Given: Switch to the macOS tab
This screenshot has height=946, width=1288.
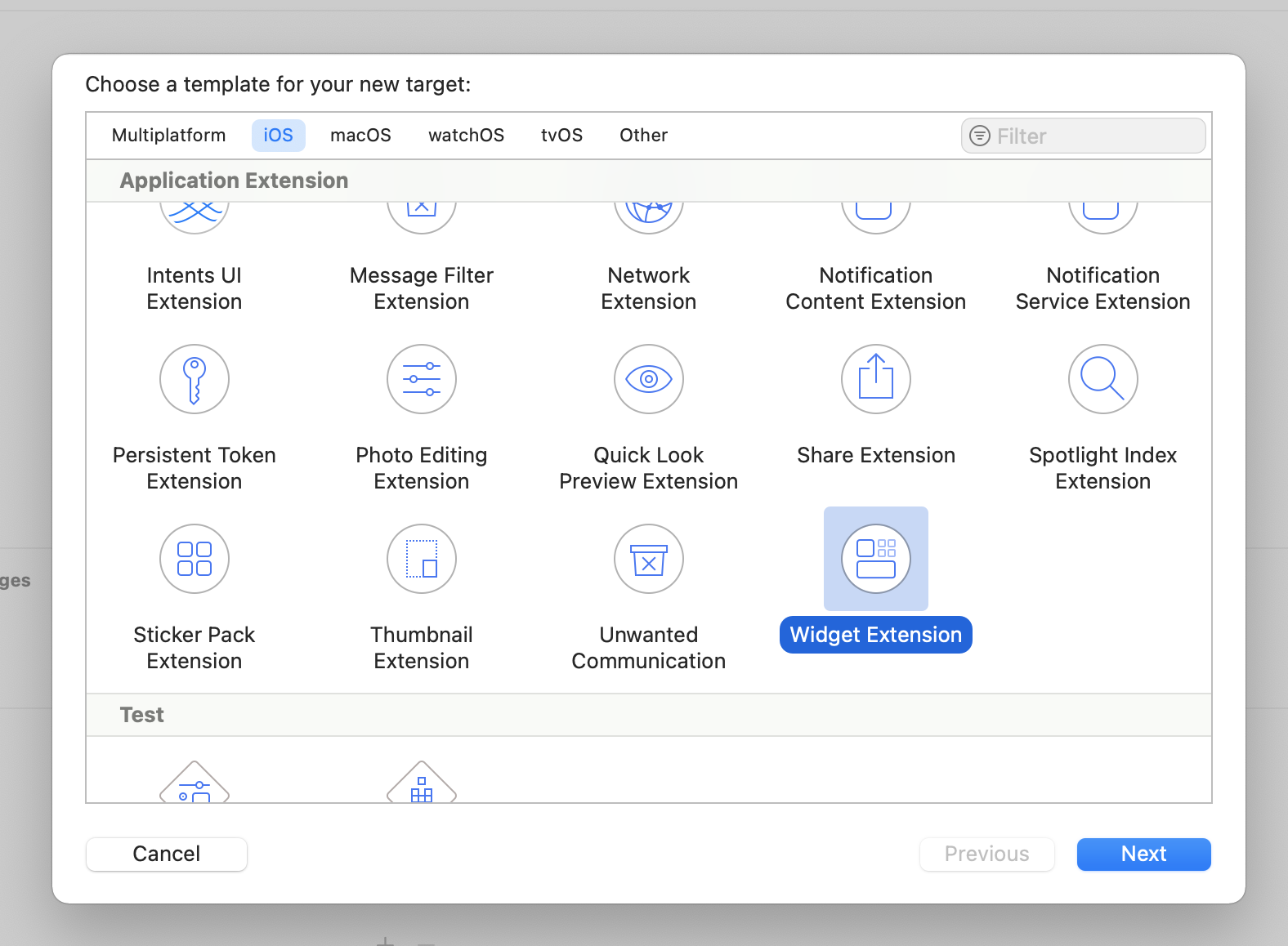Looking at the screenshot, I should coord(360,136).
